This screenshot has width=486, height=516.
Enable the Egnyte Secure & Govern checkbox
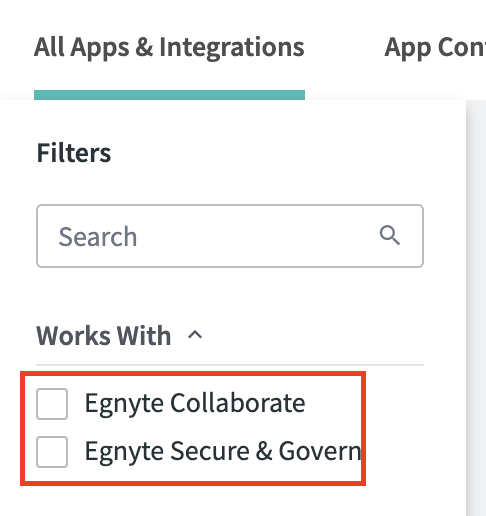52,452
